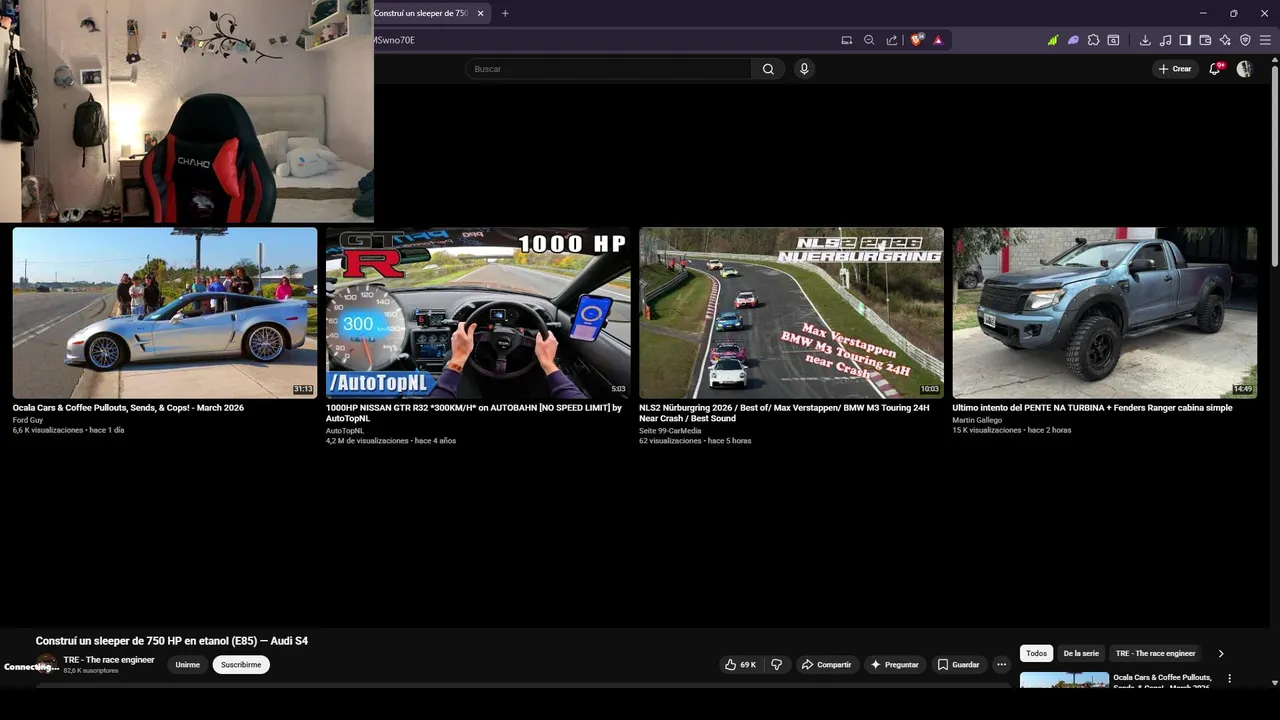The width and height of the screenshot is (1280, 720).
Task: Open the Leo AI sparkle icon
Action: click(x=1225, y=40)
